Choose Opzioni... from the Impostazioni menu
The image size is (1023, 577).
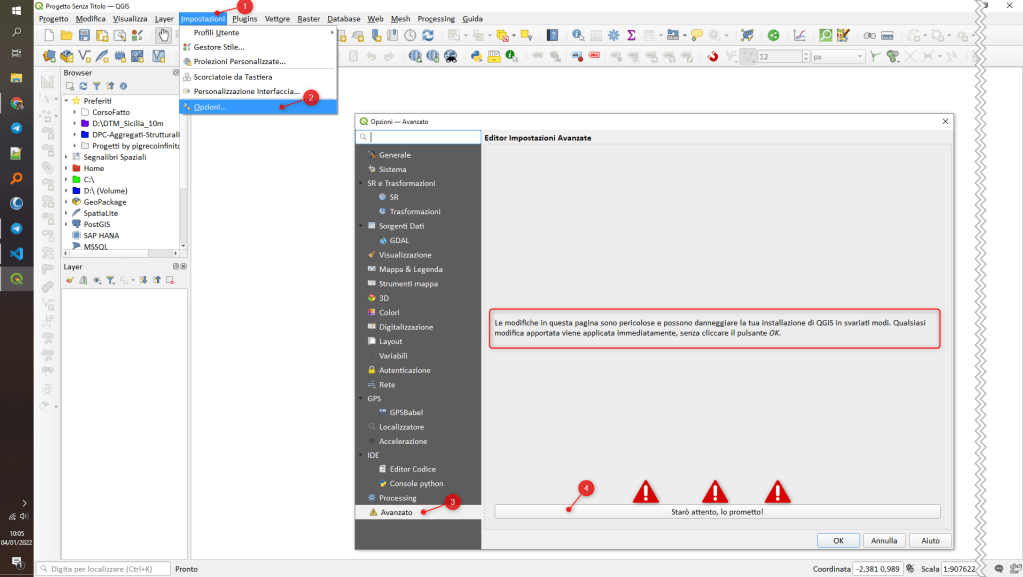pos(210,107)
